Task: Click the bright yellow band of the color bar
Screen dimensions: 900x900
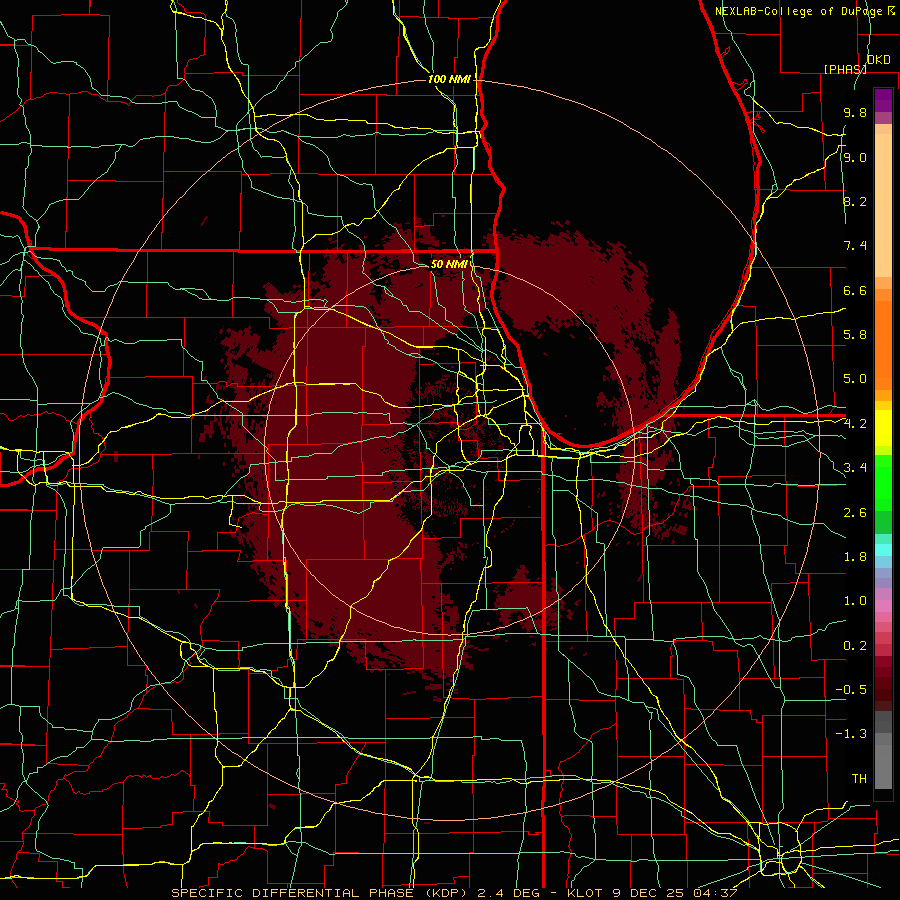Action: point(883,428)
